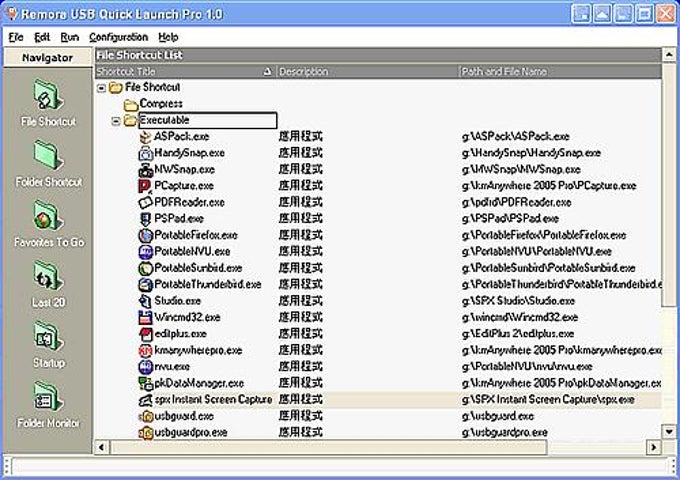Click the spx Instant Screen Capture icon
The image size is (680, 480).
click(x=145, y=400)
